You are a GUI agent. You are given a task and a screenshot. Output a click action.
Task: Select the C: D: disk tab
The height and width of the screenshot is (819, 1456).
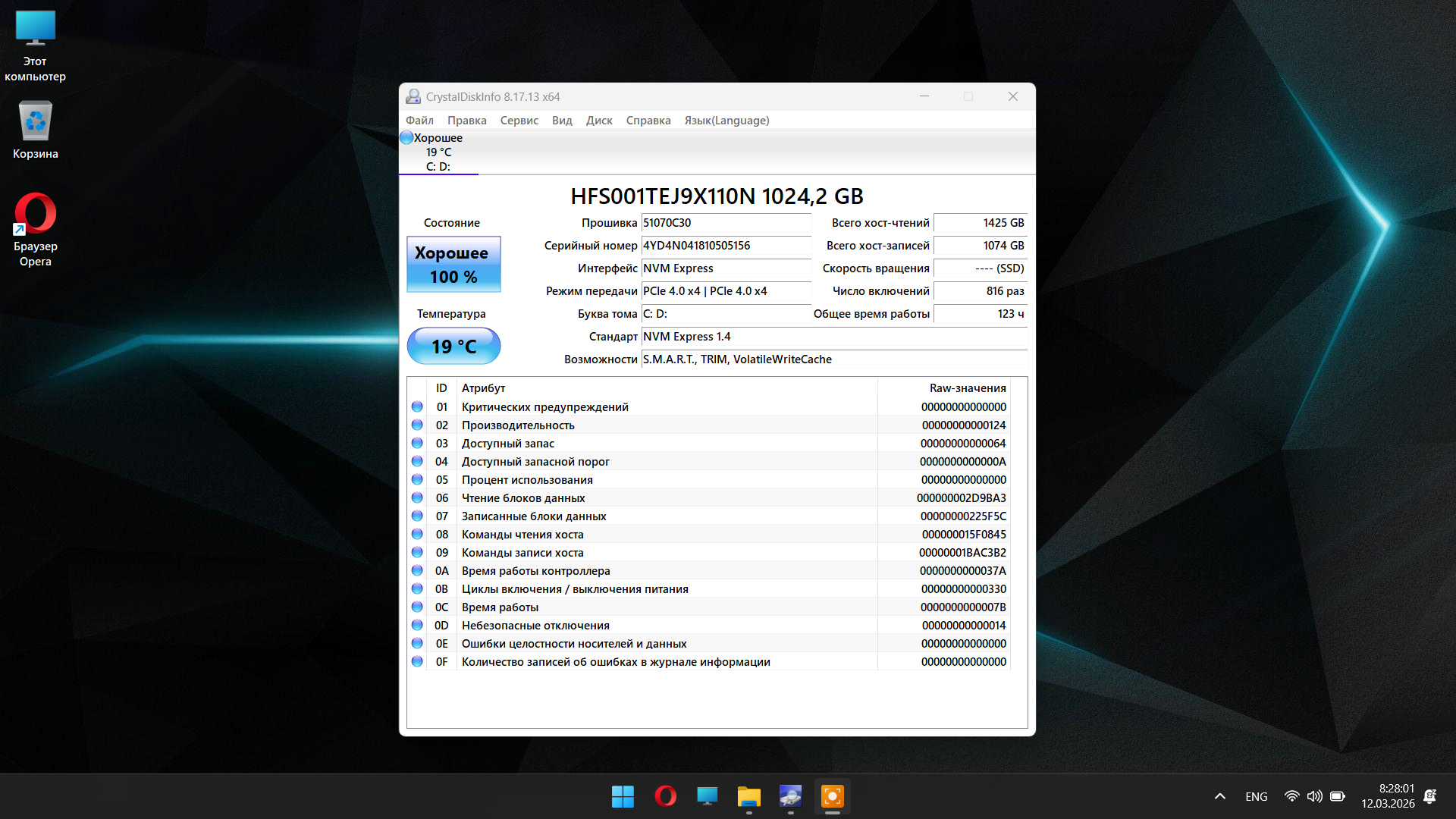438,152
